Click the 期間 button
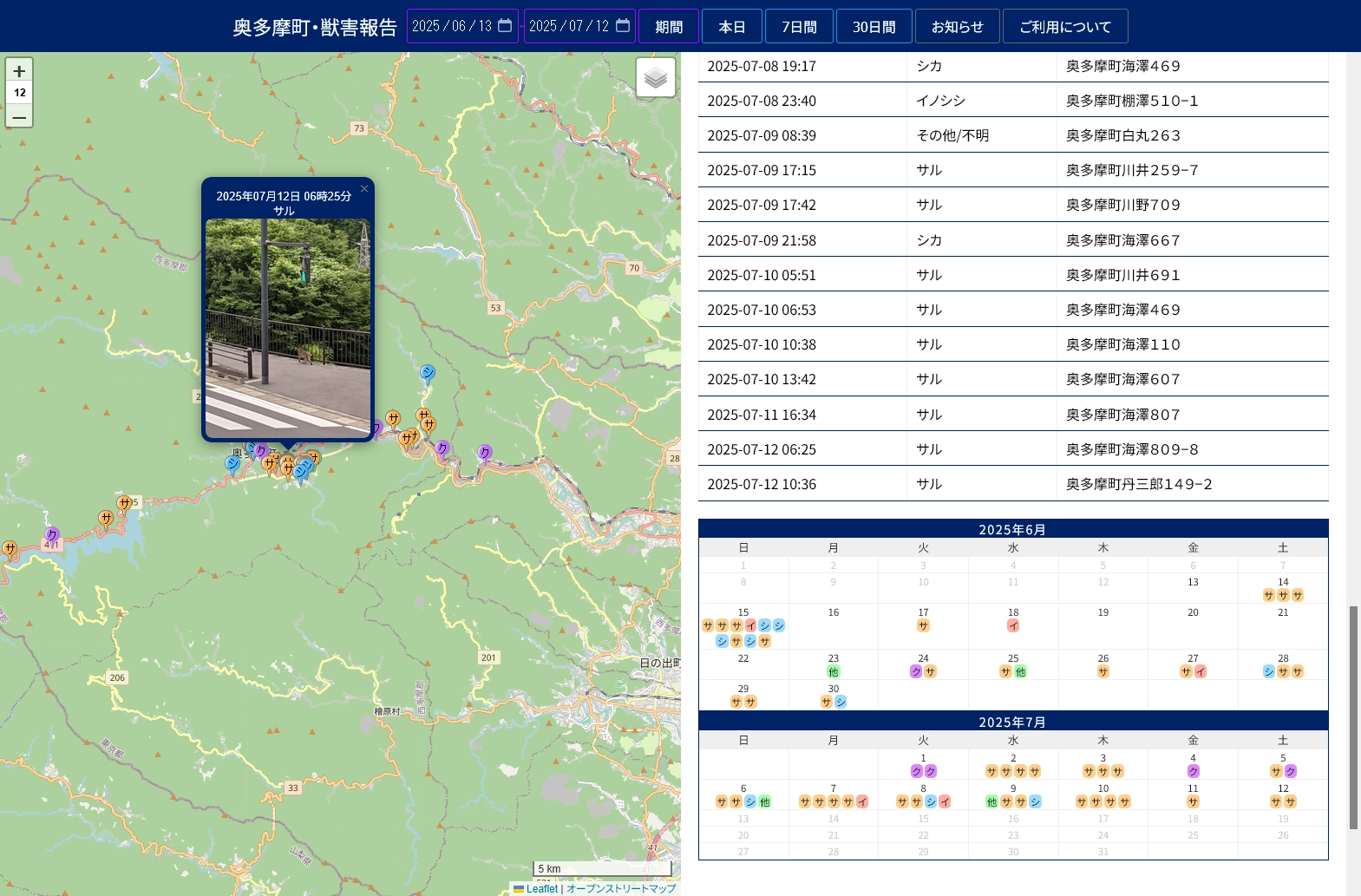 pos(668,27)
